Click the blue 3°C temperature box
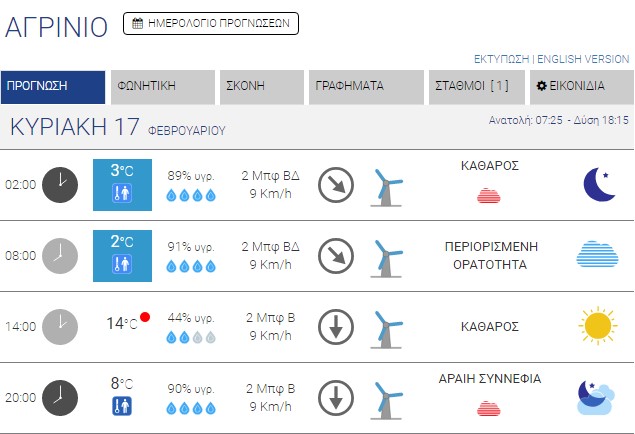Image resolution: width=635 pixels, height=434 pixels. point(122,184)
